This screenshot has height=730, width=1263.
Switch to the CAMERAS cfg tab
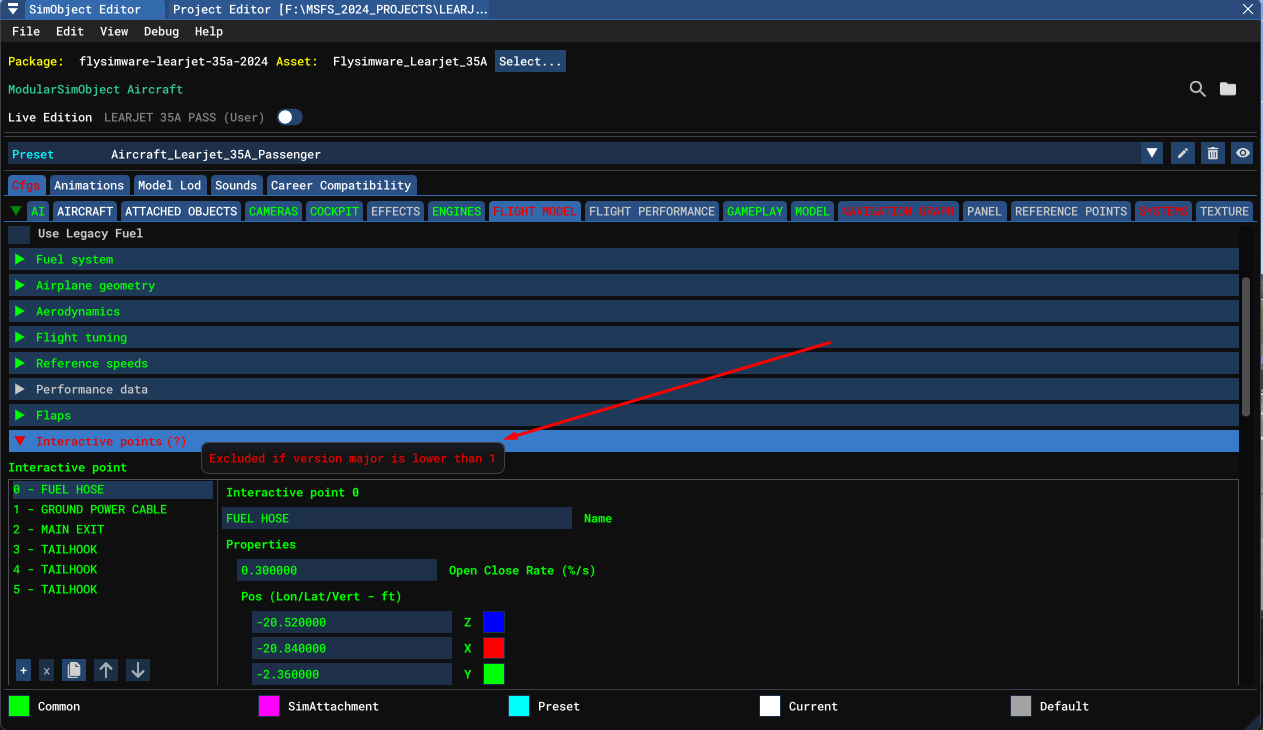(274, 211)
